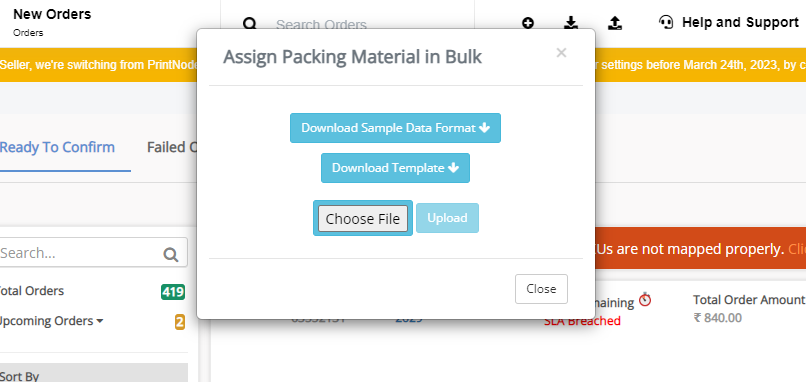The height and width of the screenshot is (382, 806).
Task: Click the headset Help and Support icon
Action: 666,22
